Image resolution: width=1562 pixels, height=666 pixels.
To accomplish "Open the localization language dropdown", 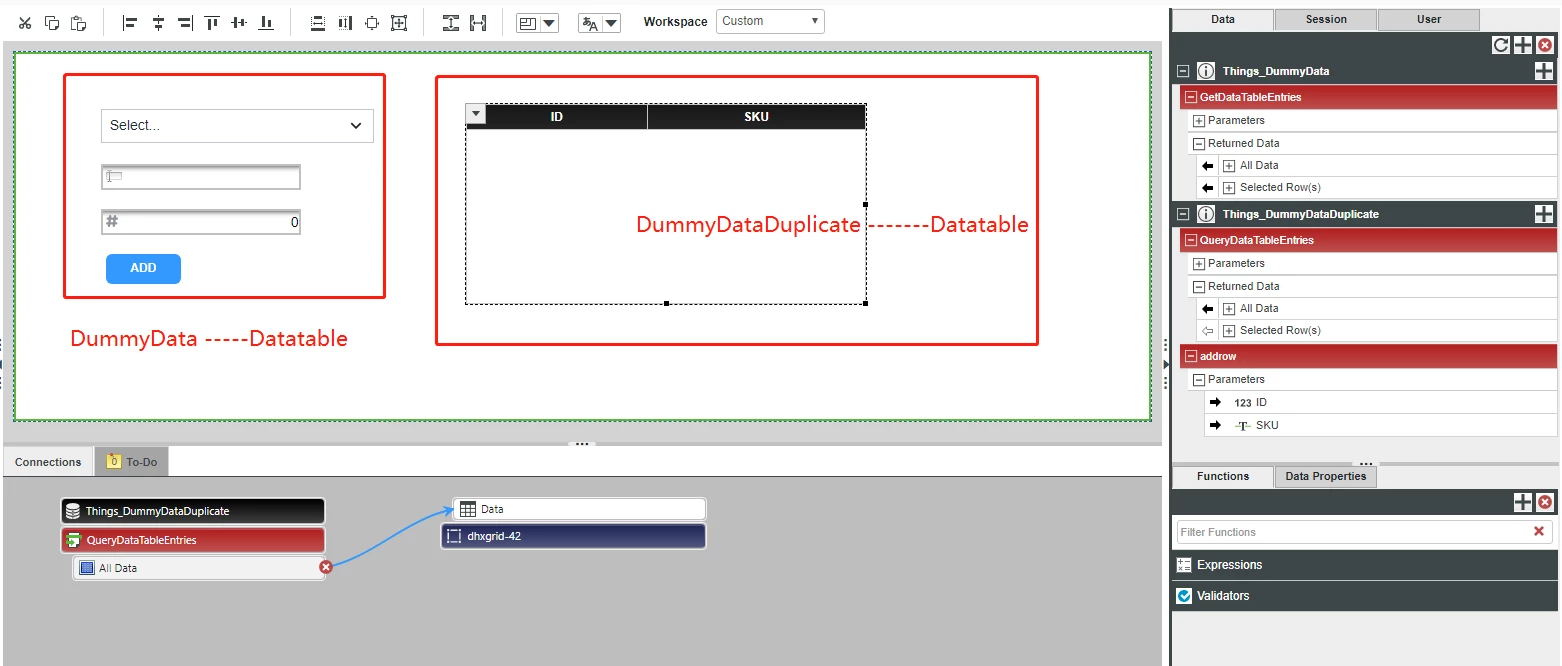I will click(x=611, y=23).
